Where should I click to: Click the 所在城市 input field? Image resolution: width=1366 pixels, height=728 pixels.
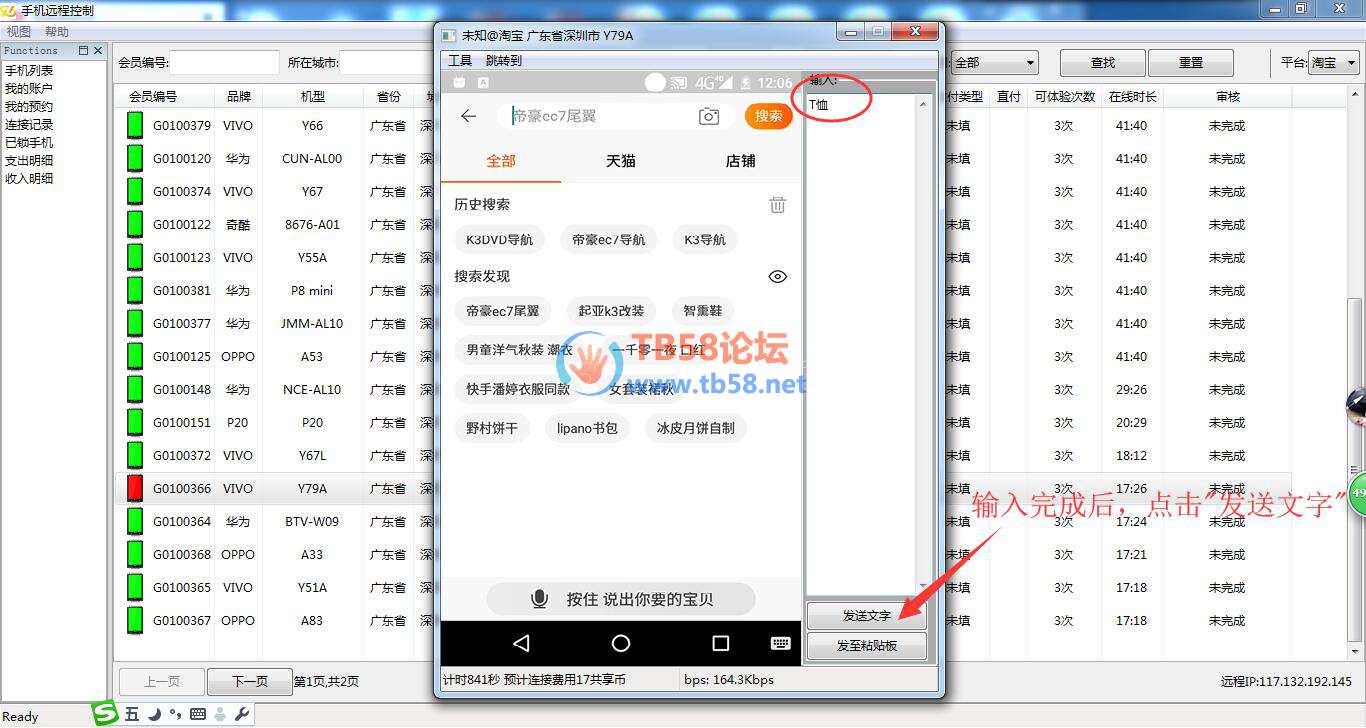click(x=385, y=62)
